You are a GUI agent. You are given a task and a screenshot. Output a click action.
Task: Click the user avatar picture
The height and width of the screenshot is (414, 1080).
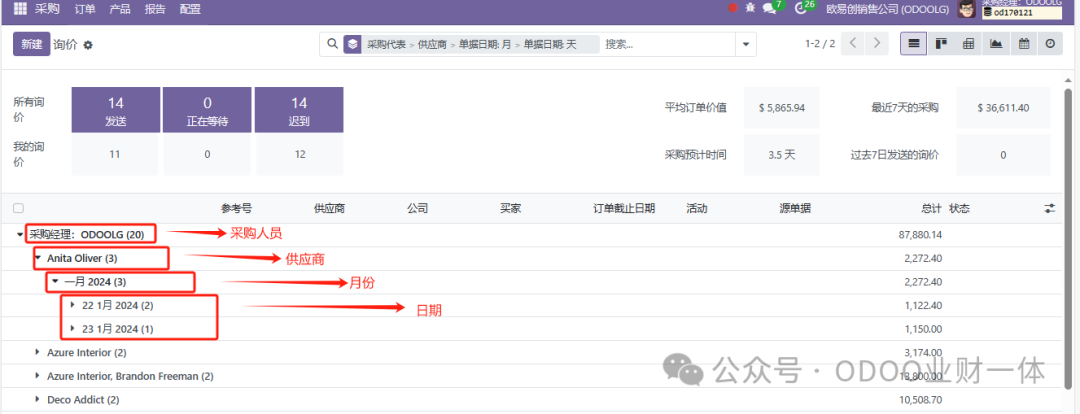coord(967,9)
